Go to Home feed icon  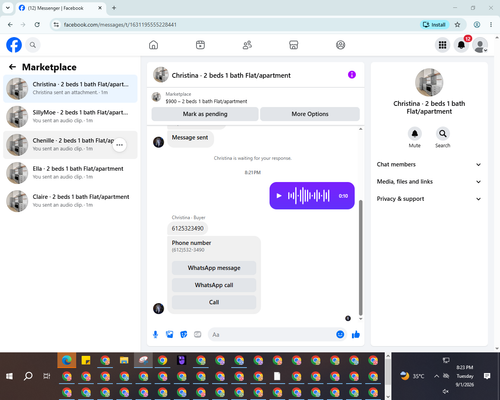(x=153, y=45)
